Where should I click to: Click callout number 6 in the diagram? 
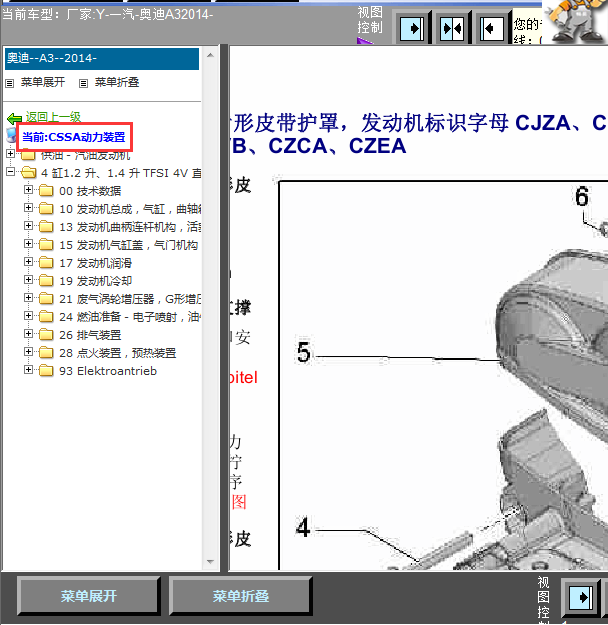pos(582,197)
